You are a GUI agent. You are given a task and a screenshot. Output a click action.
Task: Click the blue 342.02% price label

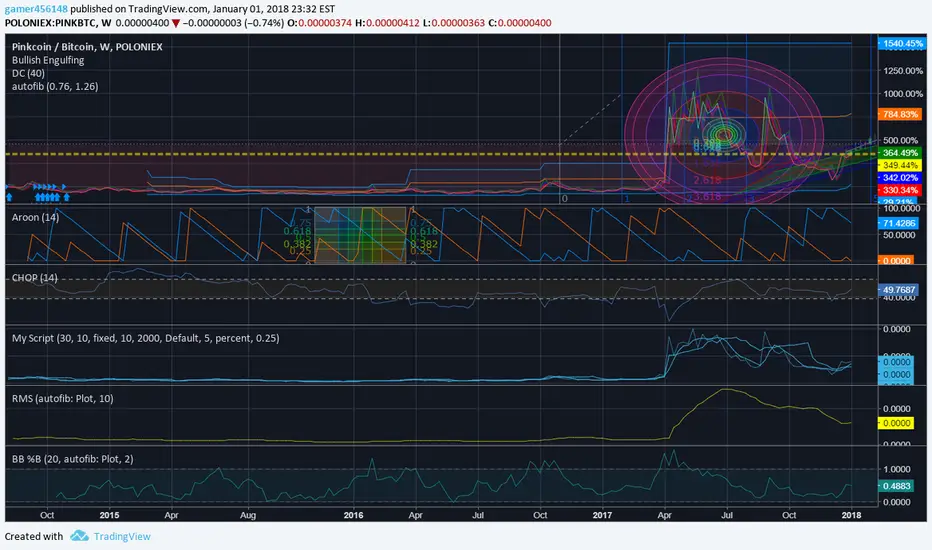coord(900,178)
